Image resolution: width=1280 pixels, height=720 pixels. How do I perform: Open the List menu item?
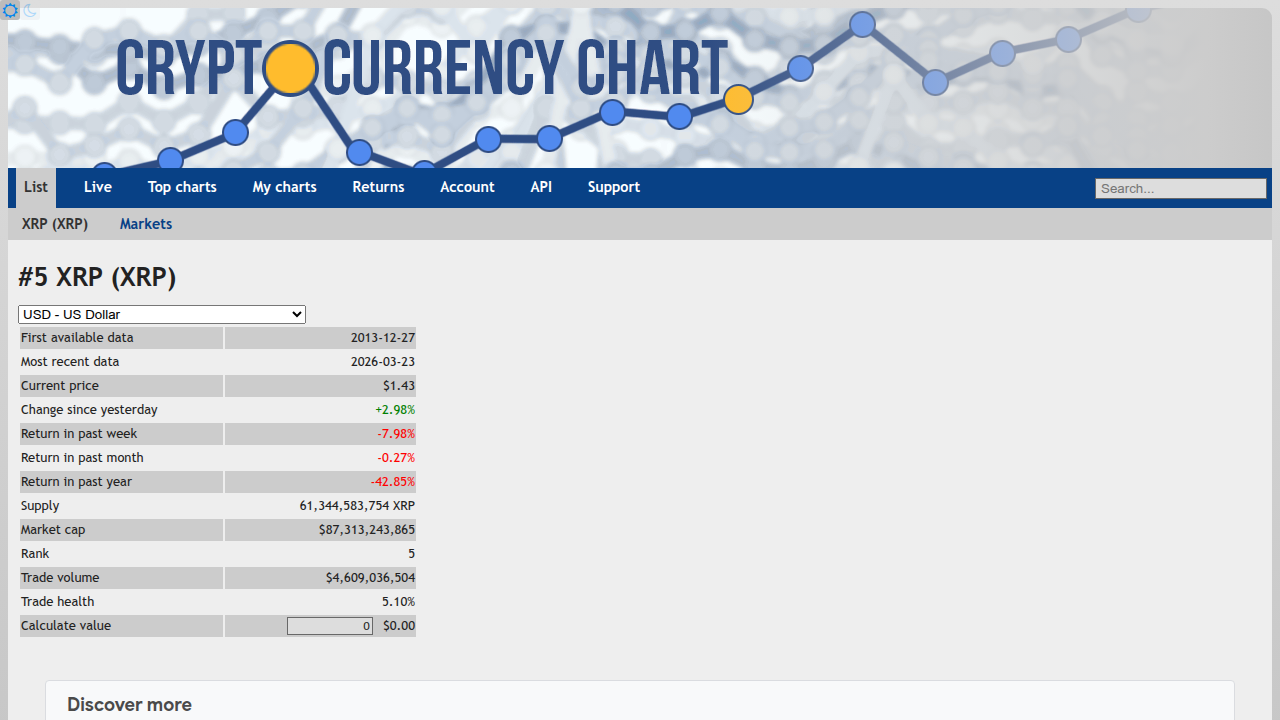tap(35, 187)
